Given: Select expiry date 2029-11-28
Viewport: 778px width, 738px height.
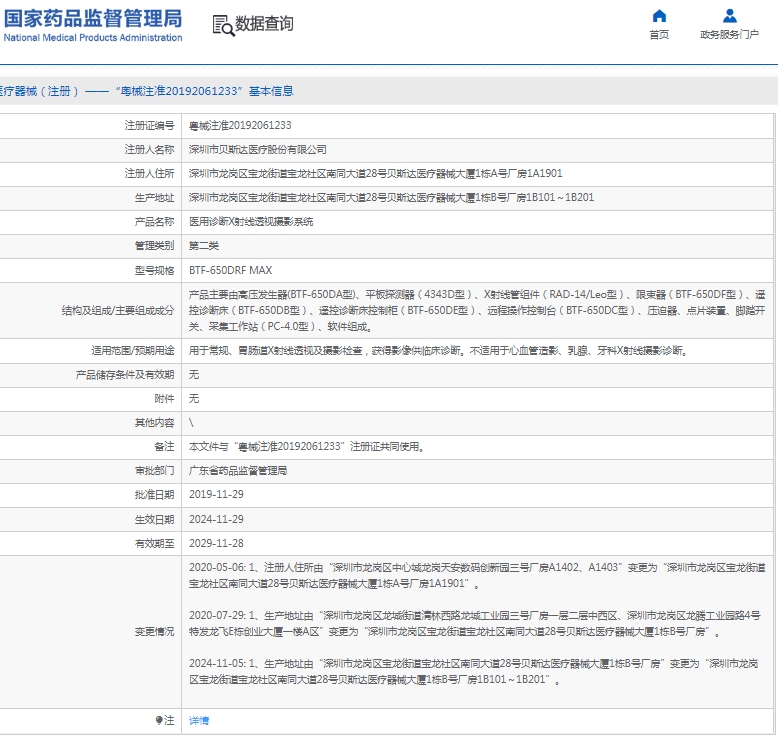Looking at the screenshot, I should tap(216, 543).
